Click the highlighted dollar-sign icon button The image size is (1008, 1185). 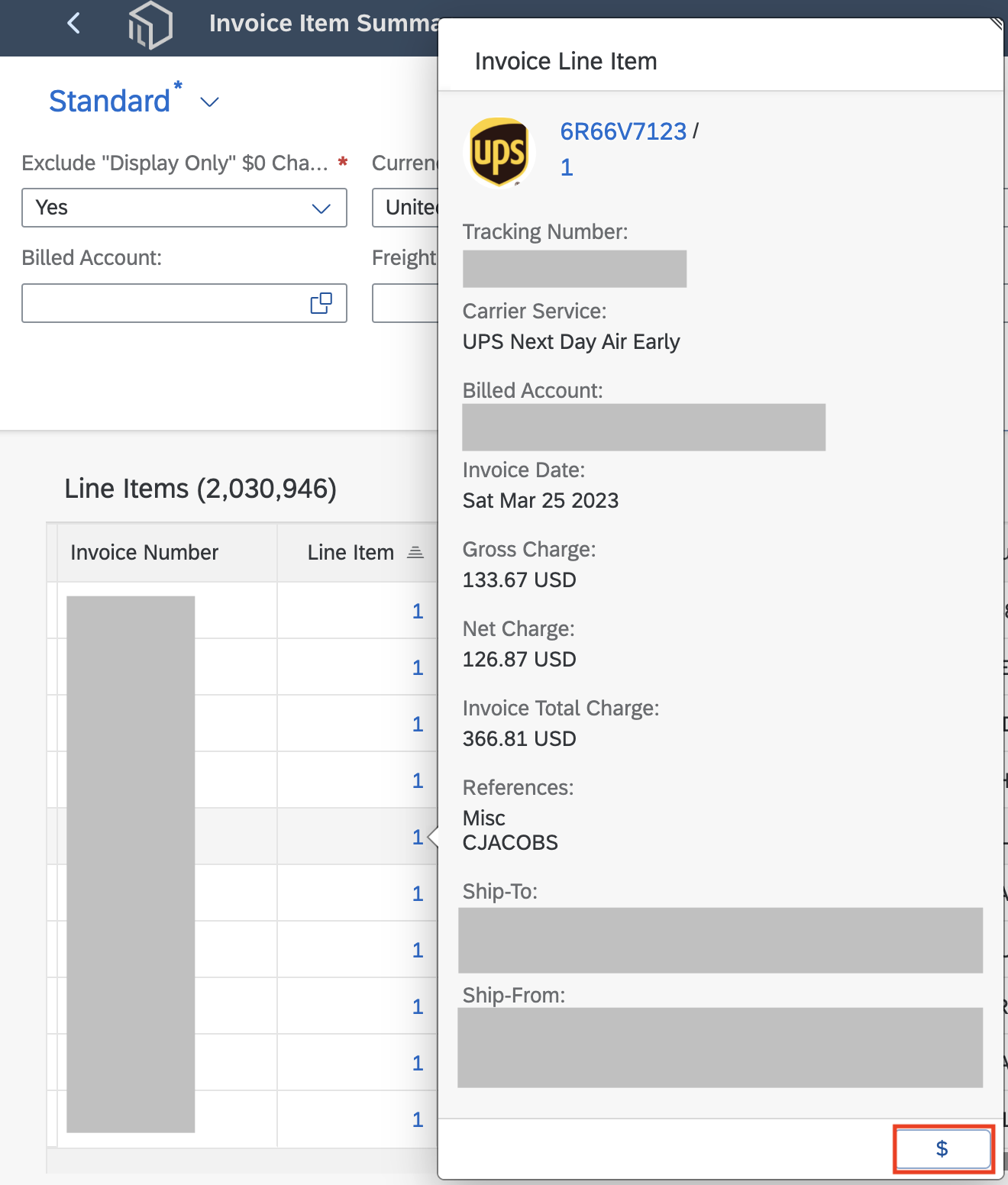942,1148
